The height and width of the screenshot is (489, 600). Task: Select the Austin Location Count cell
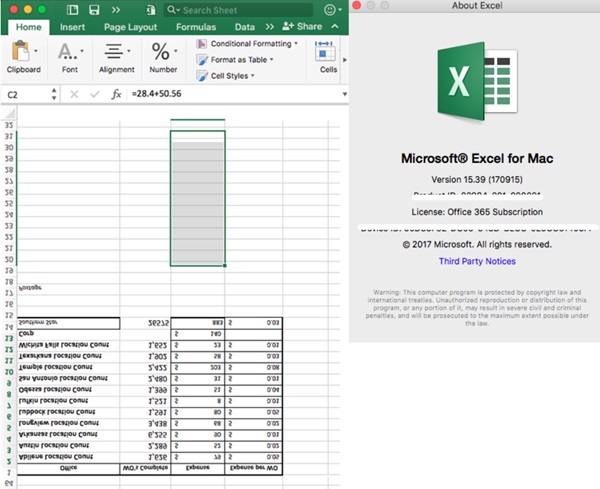coord(68,446)
